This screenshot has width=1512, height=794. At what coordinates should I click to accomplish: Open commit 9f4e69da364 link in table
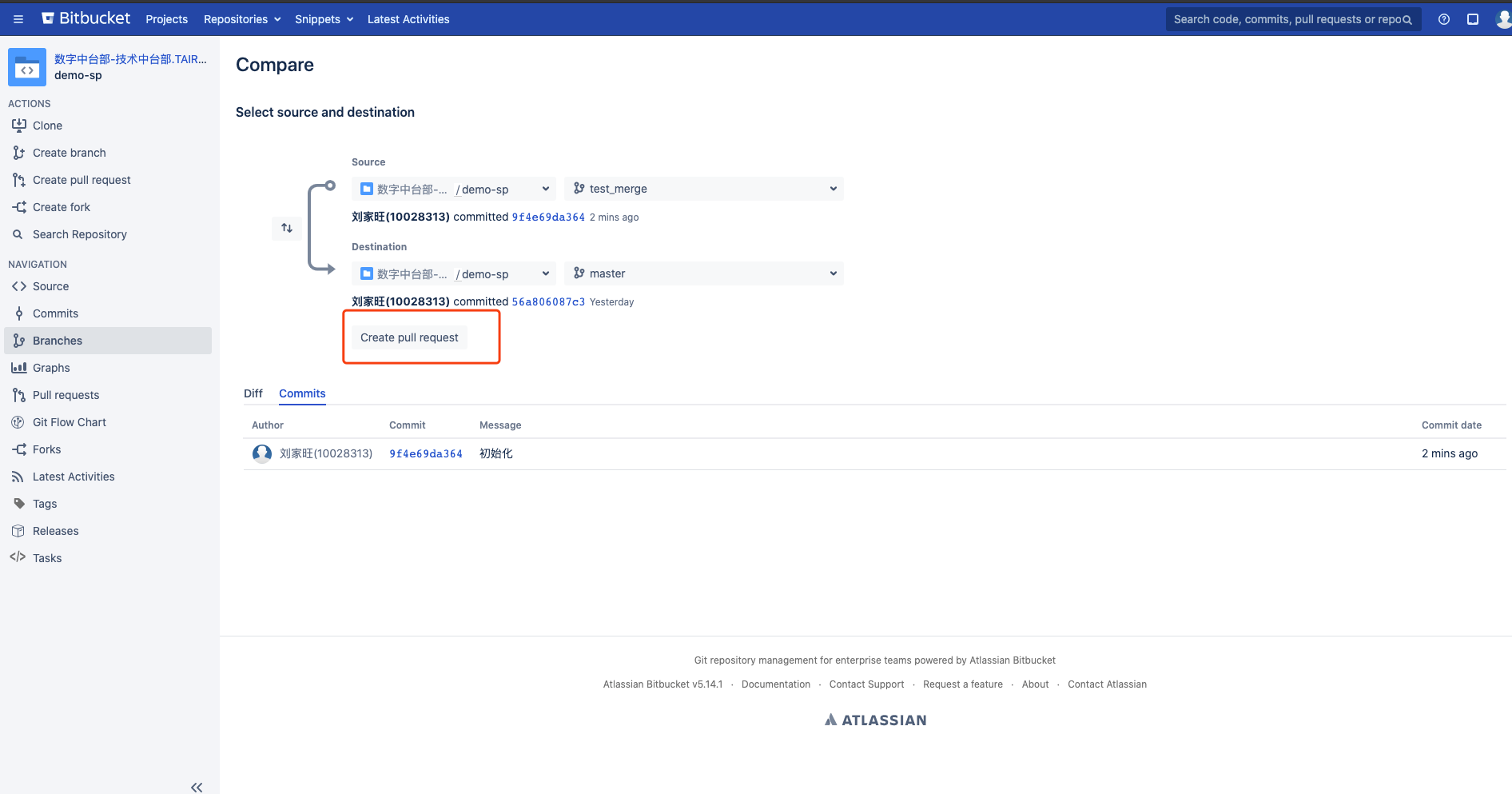(425, 453)
